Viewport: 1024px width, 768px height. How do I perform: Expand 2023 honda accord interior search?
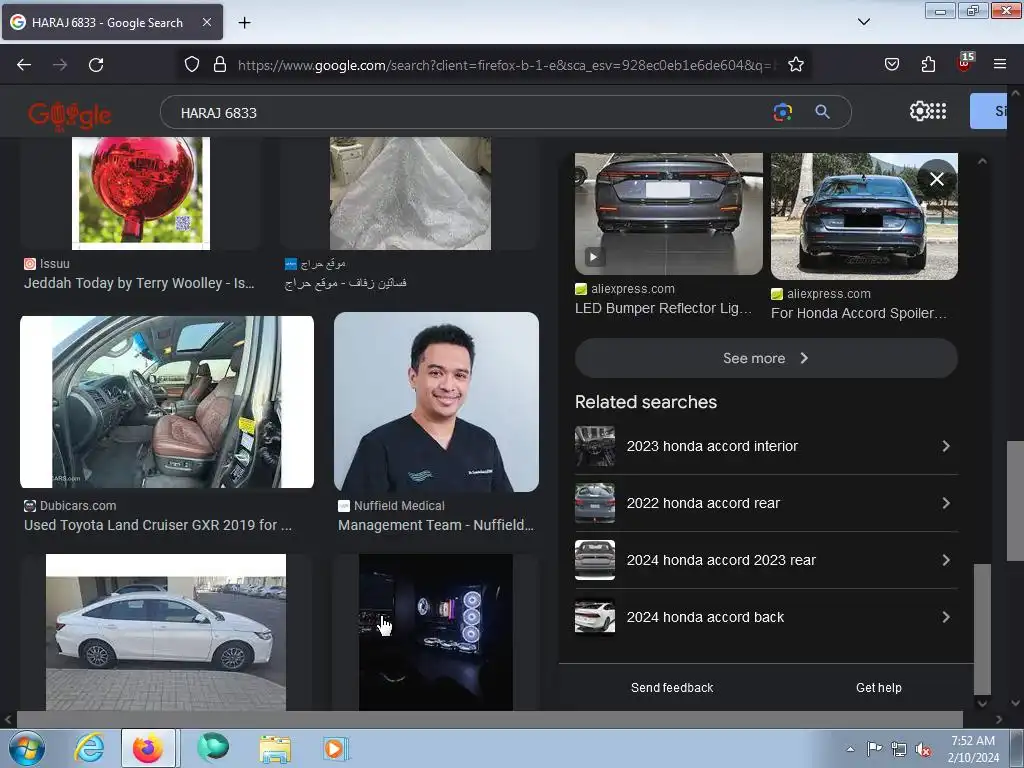pyautogui.click(x=766, y=446)
